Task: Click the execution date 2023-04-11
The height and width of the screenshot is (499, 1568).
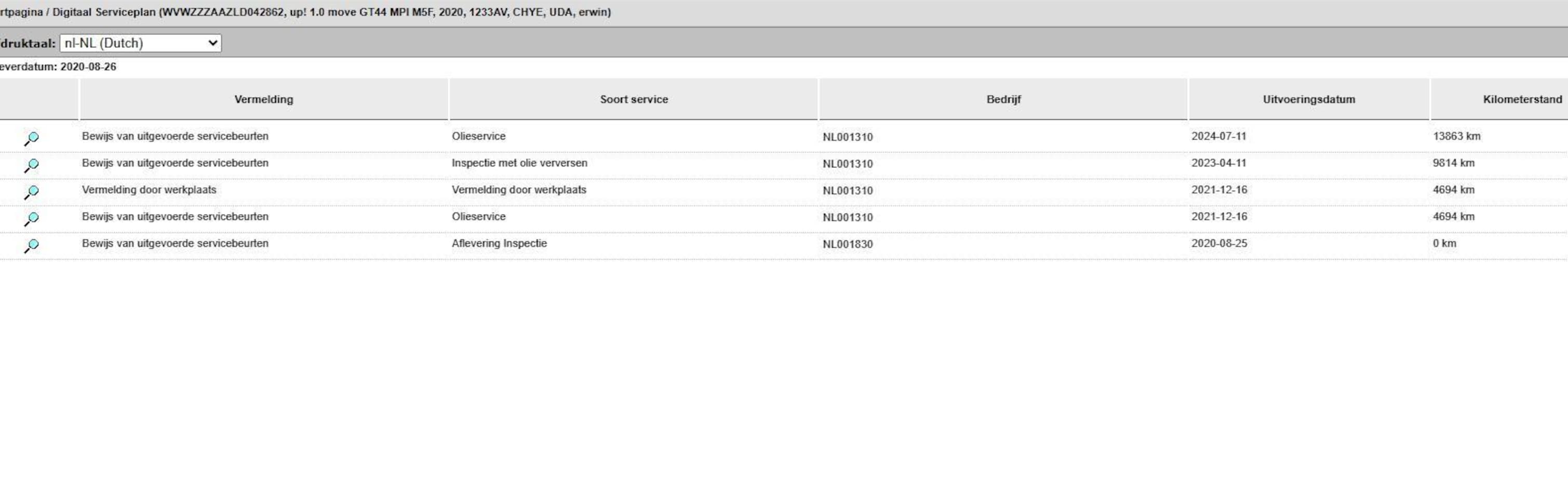Action: (1218, 163)
